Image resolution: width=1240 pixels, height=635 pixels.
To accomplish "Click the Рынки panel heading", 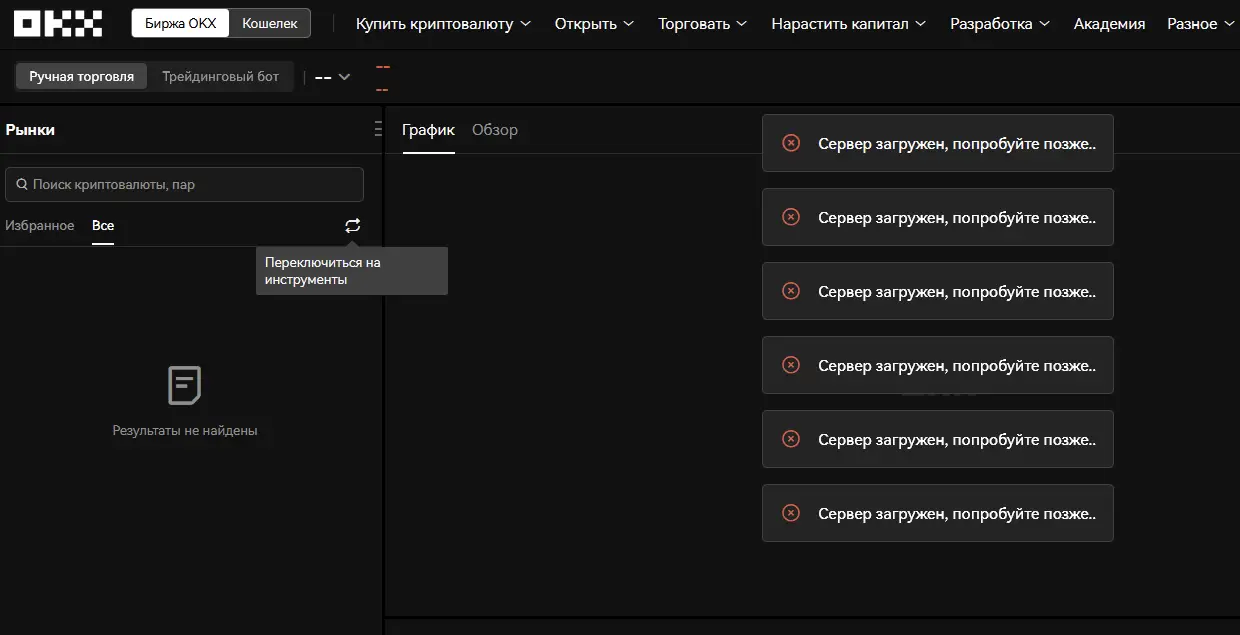I will [x=30, y=130].
